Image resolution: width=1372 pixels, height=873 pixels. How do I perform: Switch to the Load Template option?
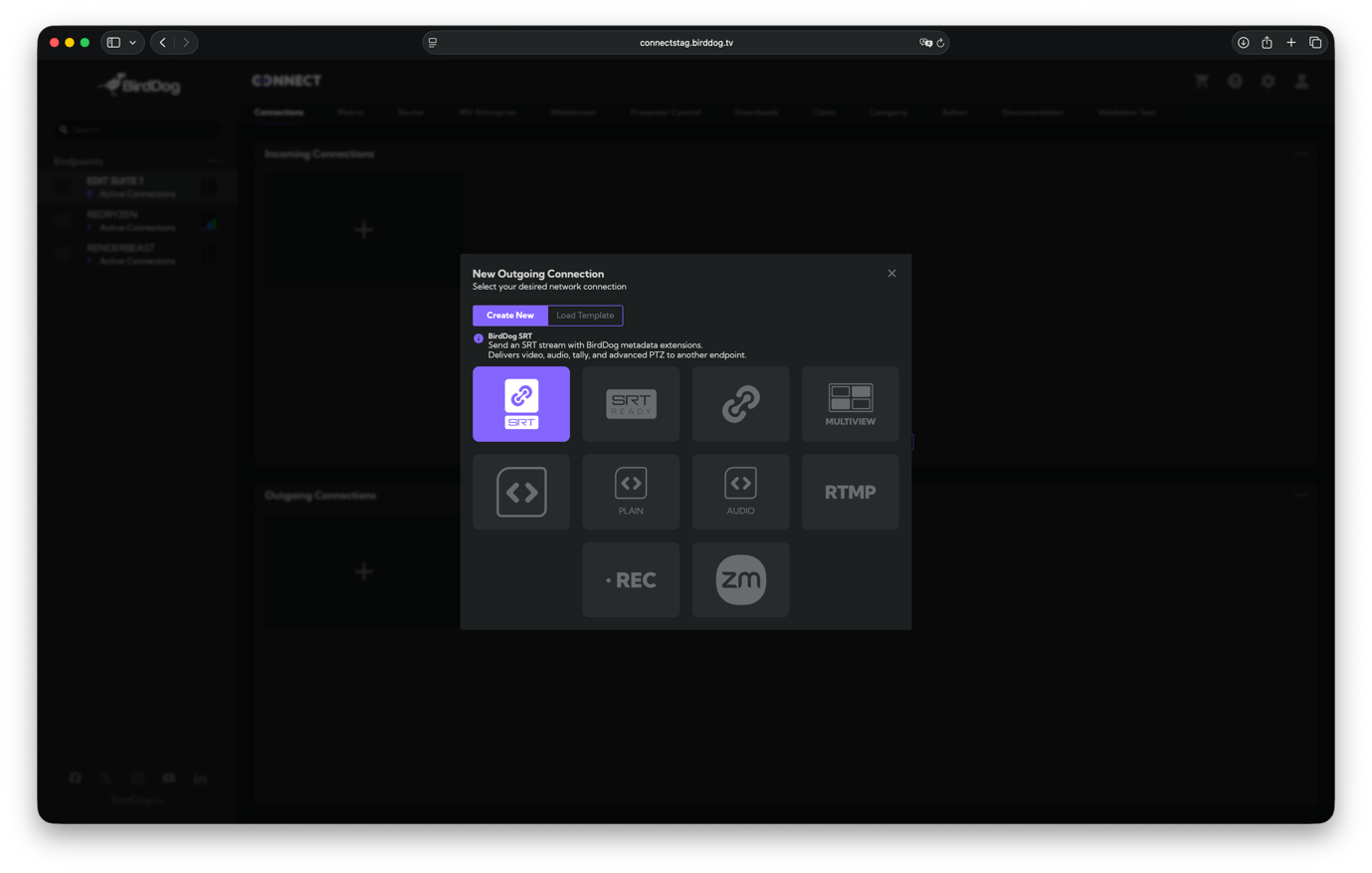(x=584, y=315)
